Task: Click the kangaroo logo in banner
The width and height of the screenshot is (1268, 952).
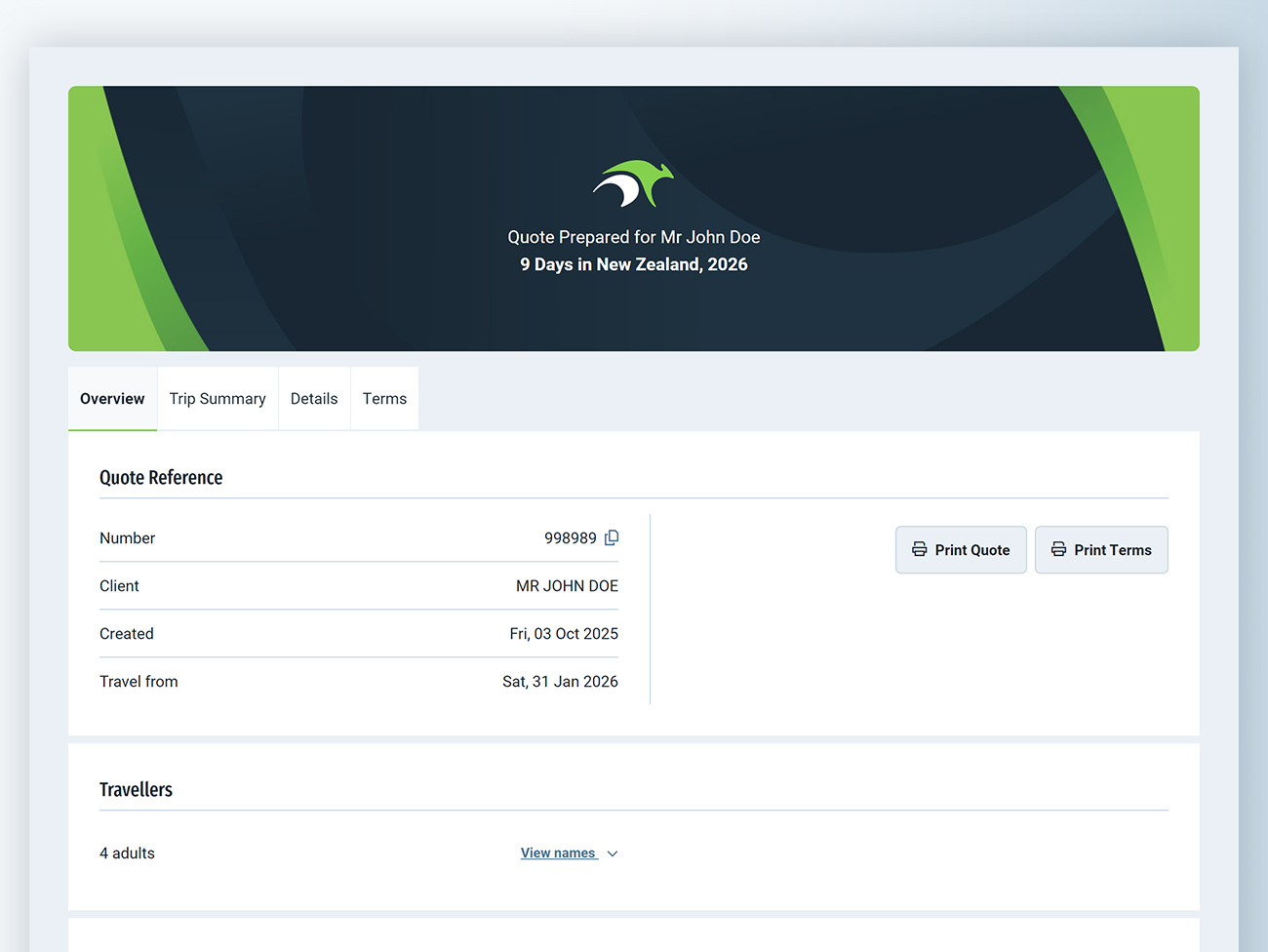Action: [x=633, y=184]
